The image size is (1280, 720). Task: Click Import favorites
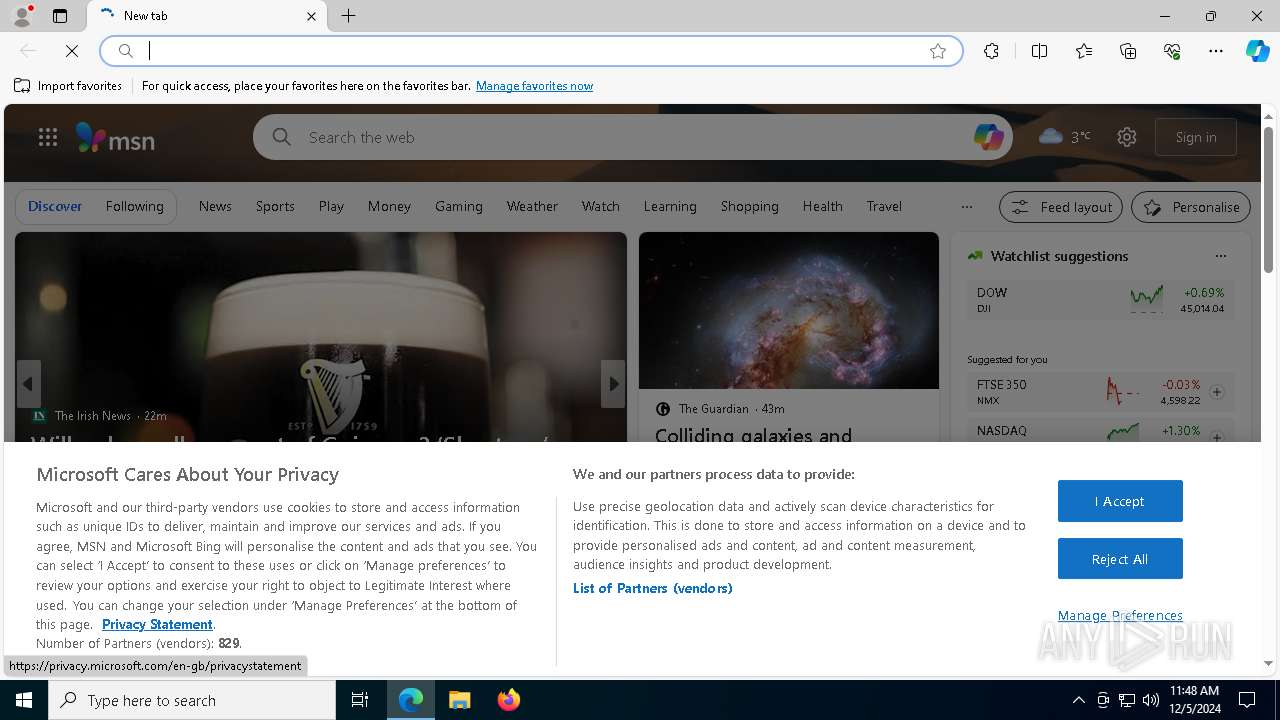pyautogui.click(x=68, y=86)
